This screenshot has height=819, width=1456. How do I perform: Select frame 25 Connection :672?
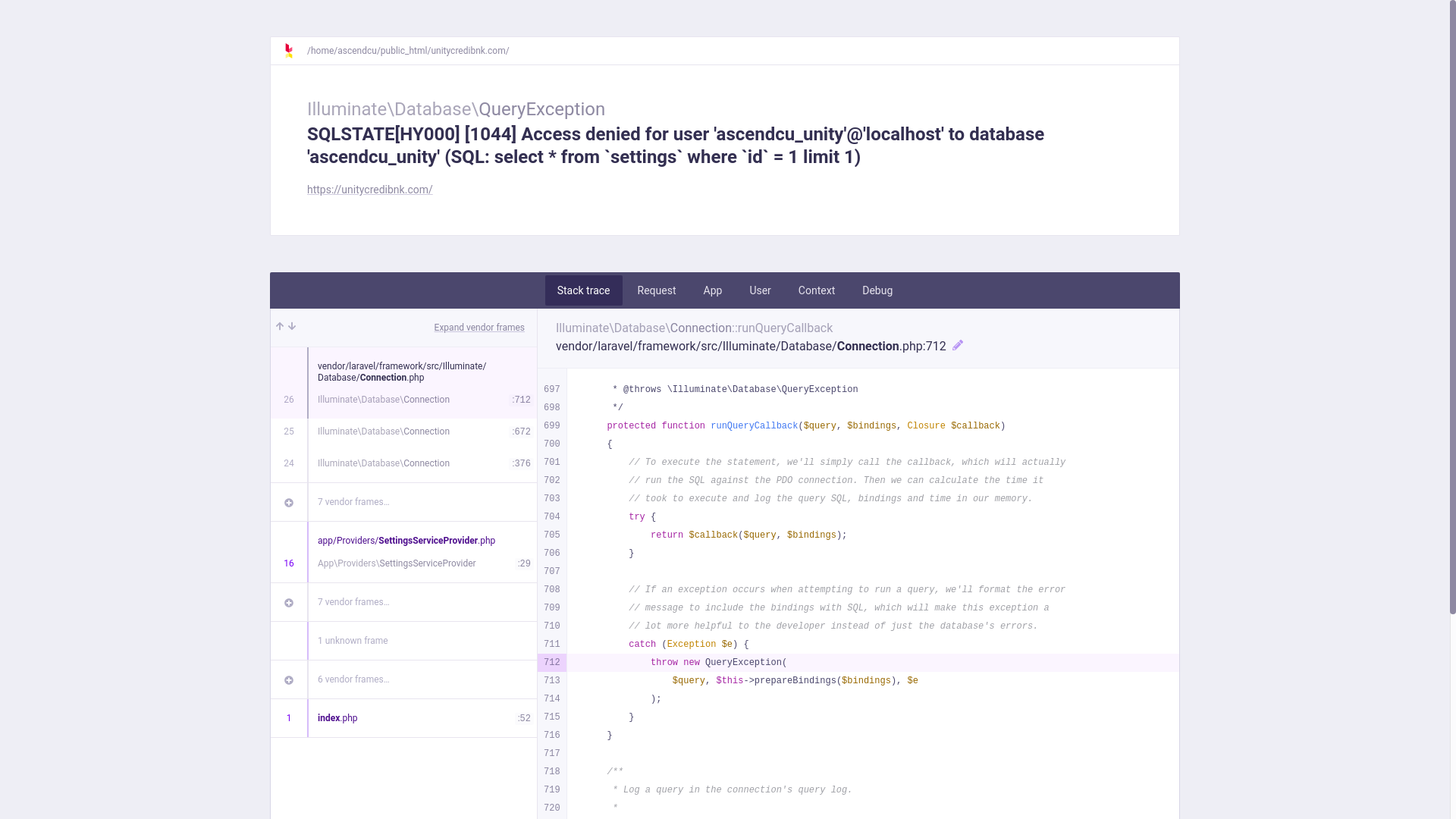pyautogui.click(x=403, y=431)
